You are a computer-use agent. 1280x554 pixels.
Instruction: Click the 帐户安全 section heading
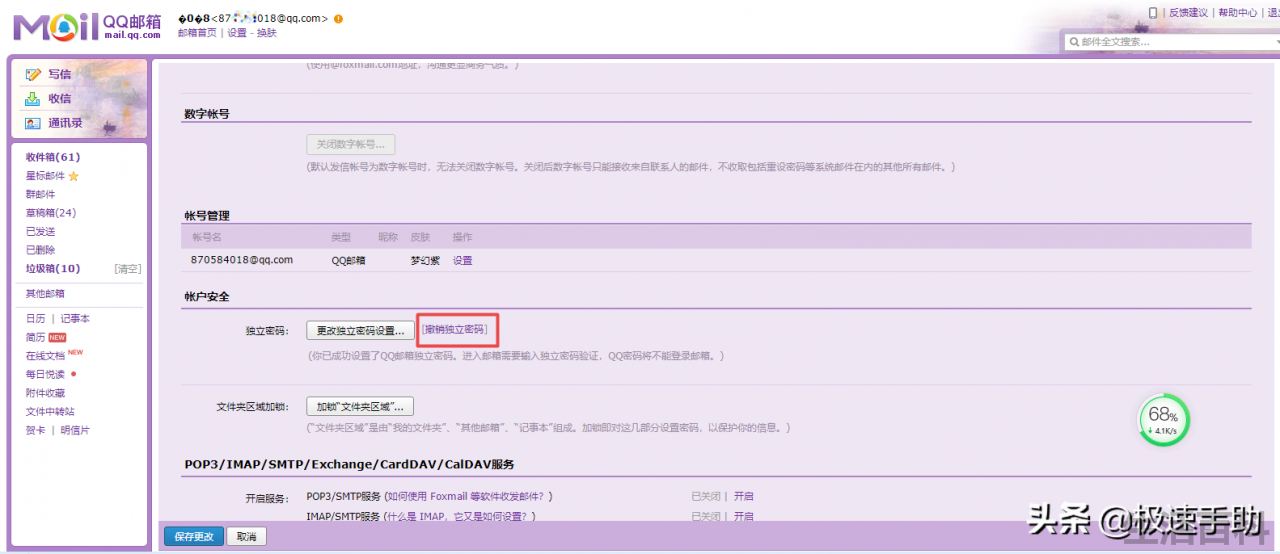[207, 297]
